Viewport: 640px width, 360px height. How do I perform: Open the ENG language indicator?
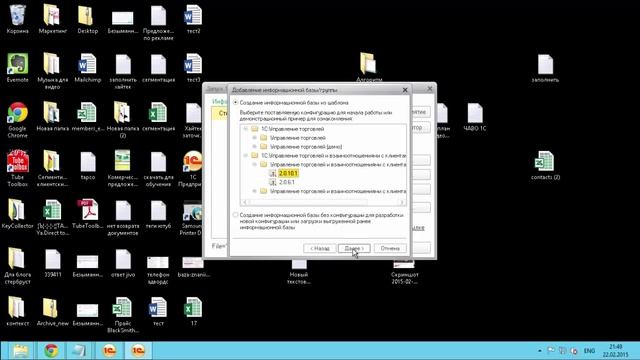click(589, 351)
